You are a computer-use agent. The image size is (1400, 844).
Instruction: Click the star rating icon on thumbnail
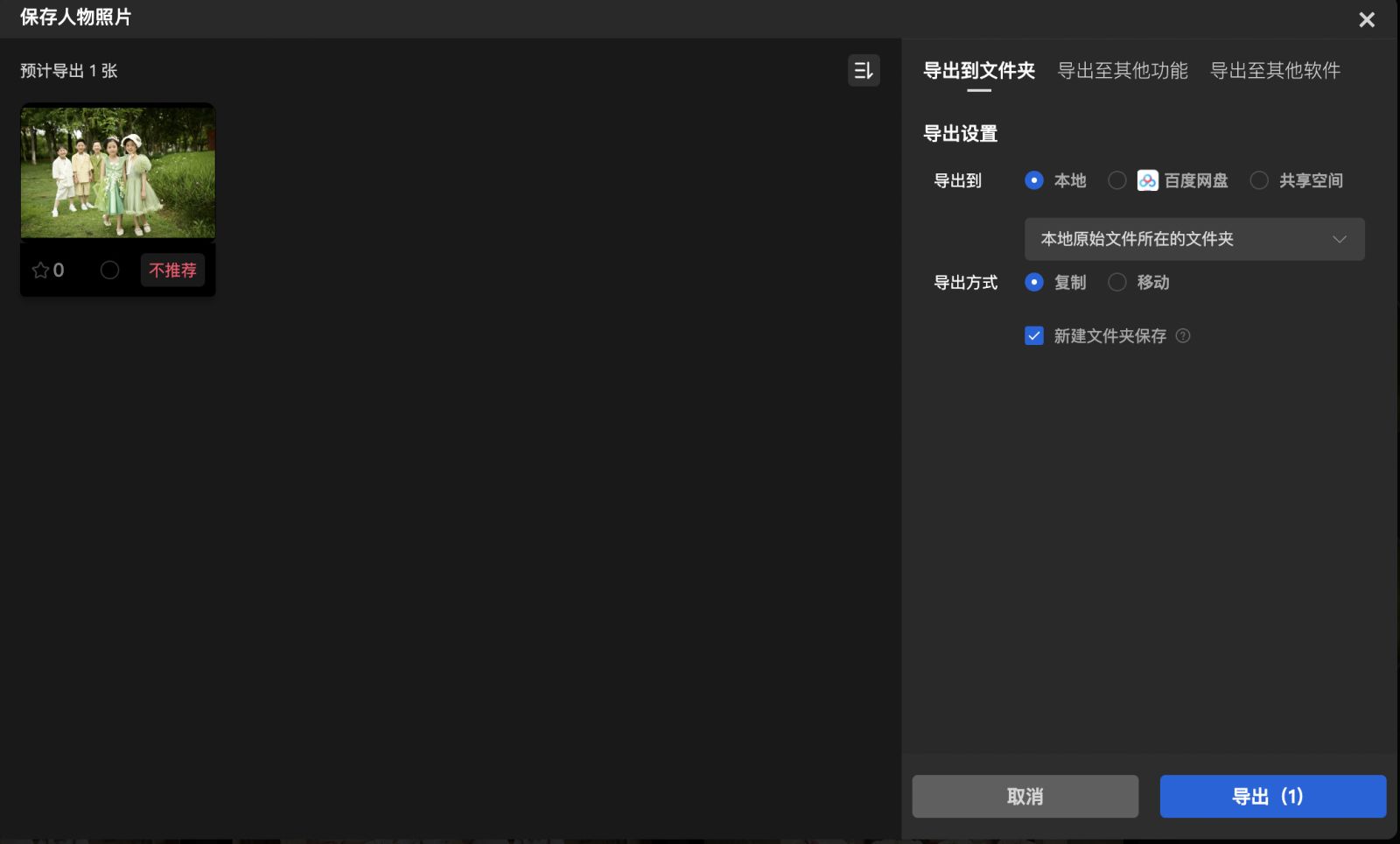pos(40,271)
